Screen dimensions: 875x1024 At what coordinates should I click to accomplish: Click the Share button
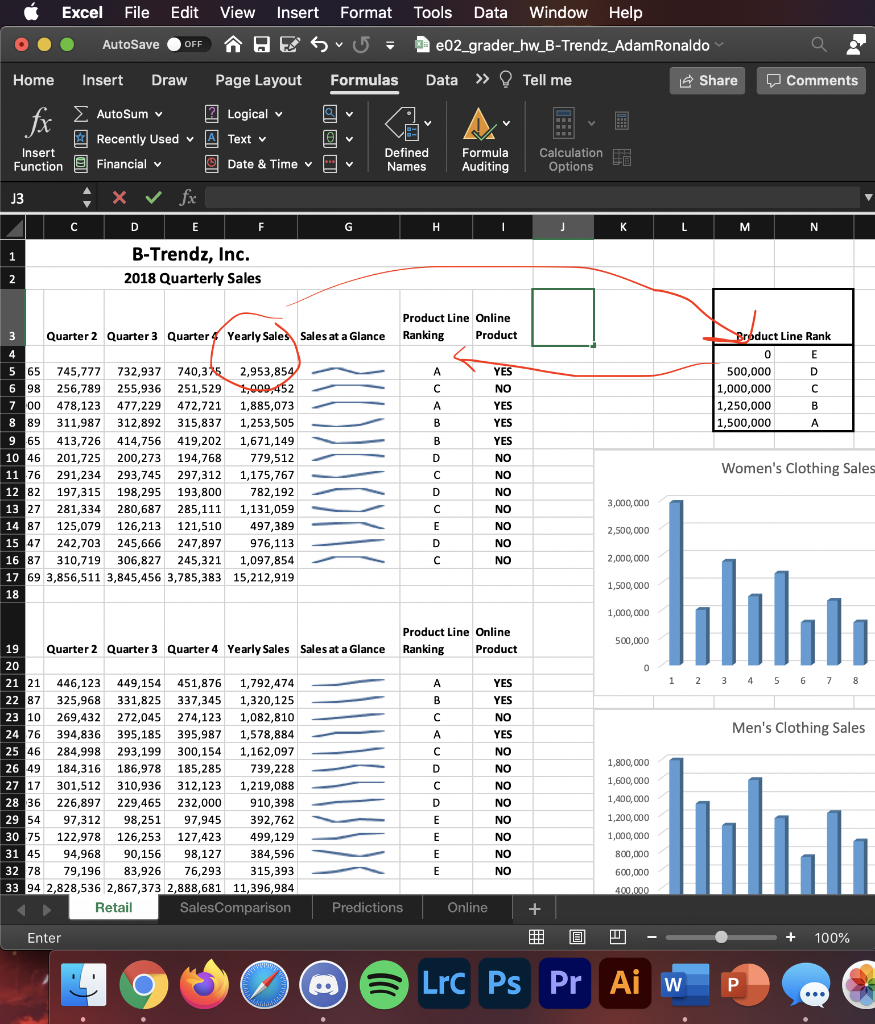(x=707, y=80)
